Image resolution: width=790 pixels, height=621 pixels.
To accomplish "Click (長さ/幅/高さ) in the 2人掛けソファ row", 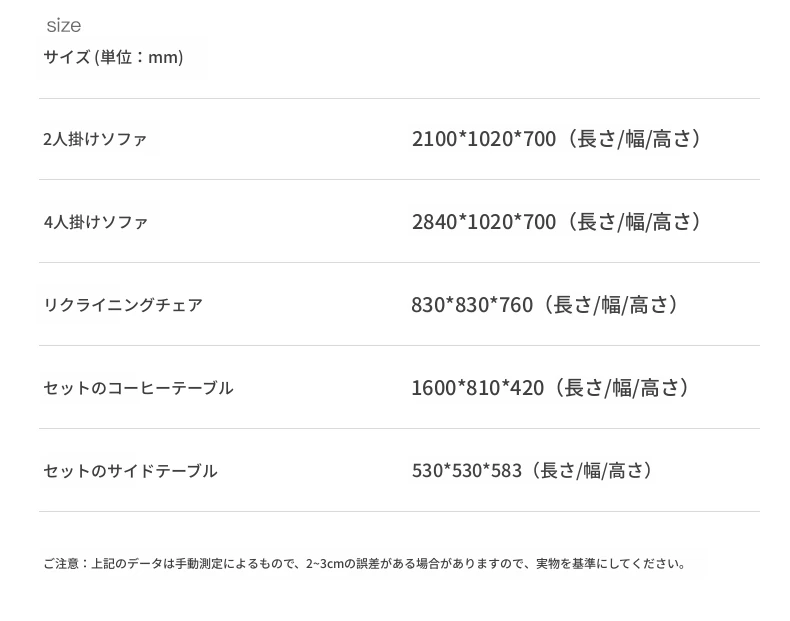I will tap(634, 139).
